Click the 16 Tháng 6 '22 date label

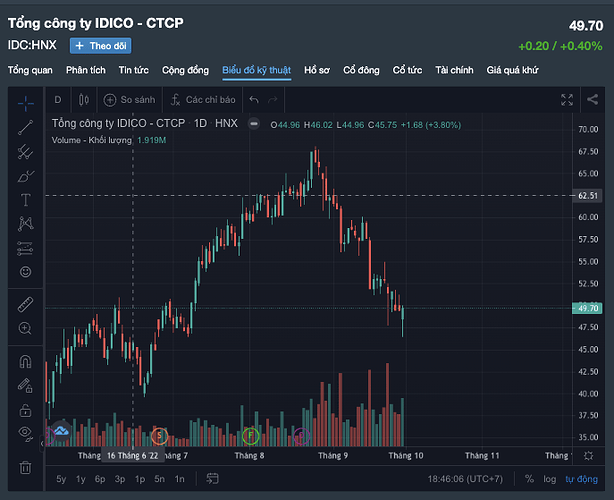[132, 456]
